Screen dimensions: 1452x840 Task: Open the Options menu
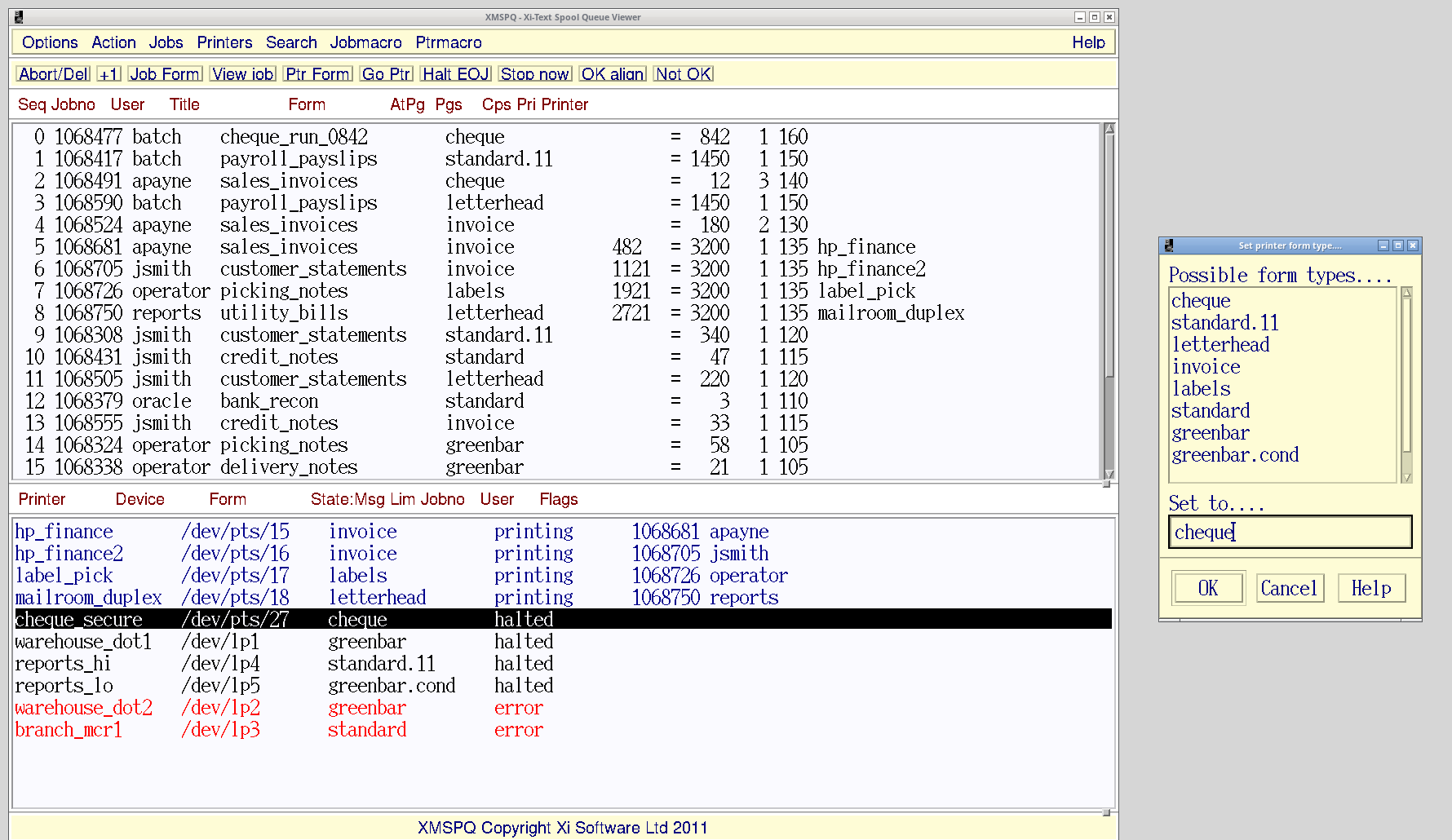click(50, 42)
